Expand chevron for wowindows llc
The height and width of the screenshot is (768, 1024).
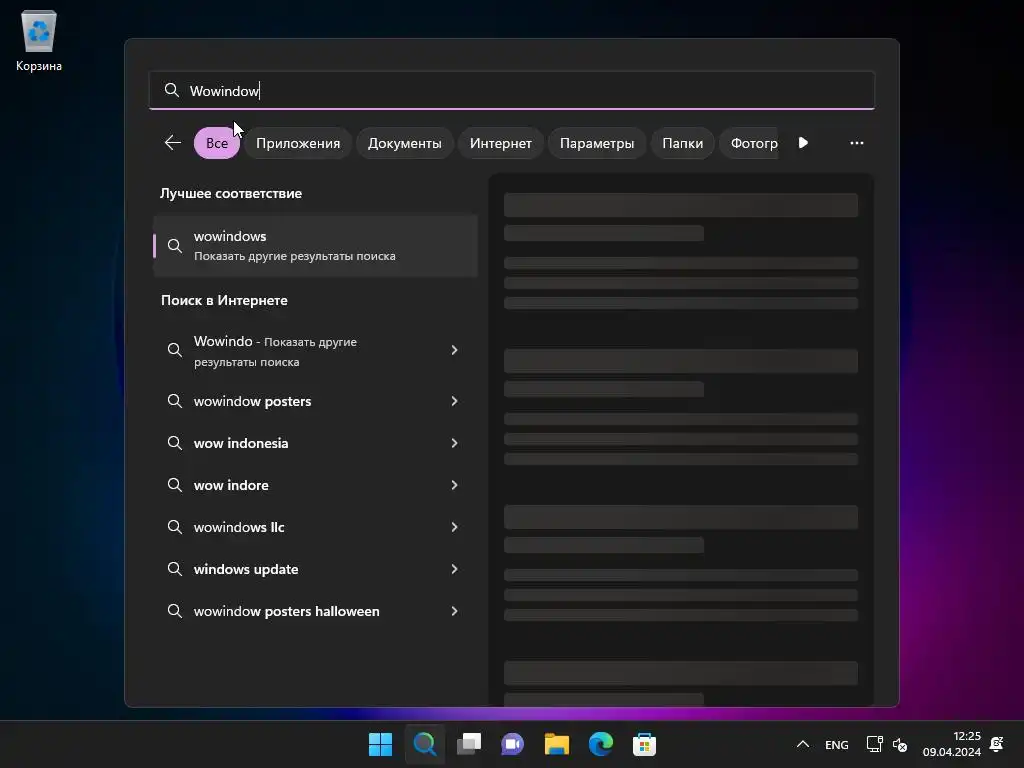click(x=455, y=527)
